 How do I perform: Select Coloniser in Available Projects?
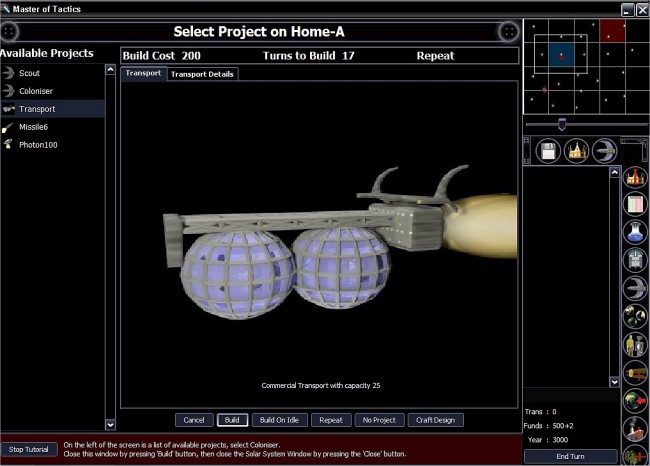52,91
